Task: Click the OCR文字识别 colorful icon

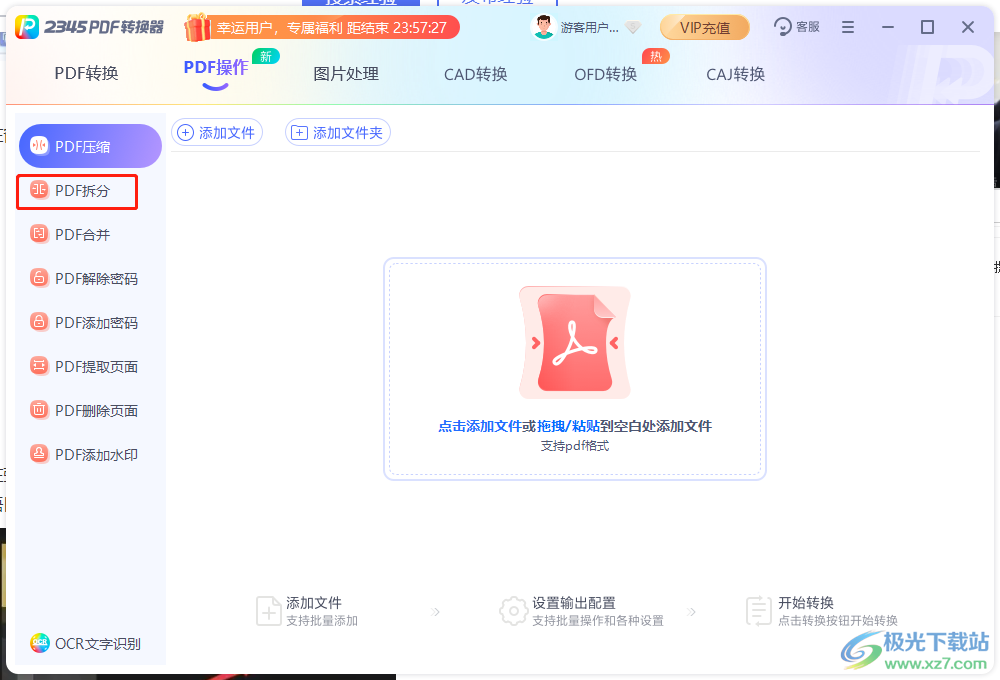Action: coord(40,643)
